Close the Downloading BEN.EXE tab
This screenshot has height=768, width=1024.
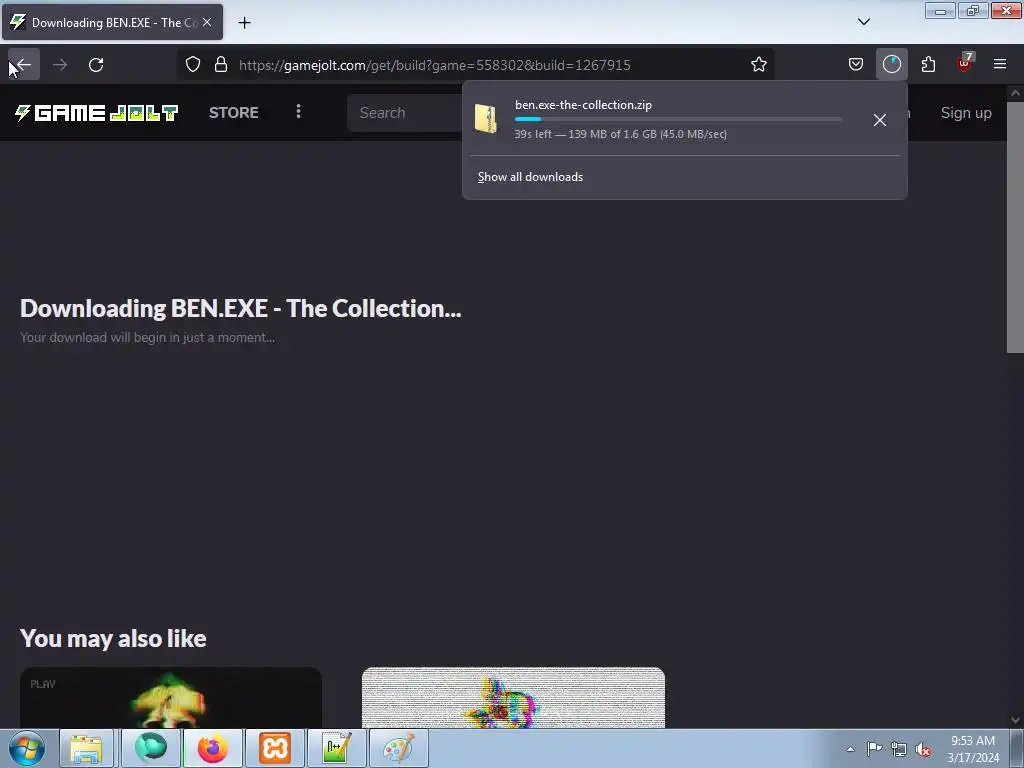click(207, 22)
